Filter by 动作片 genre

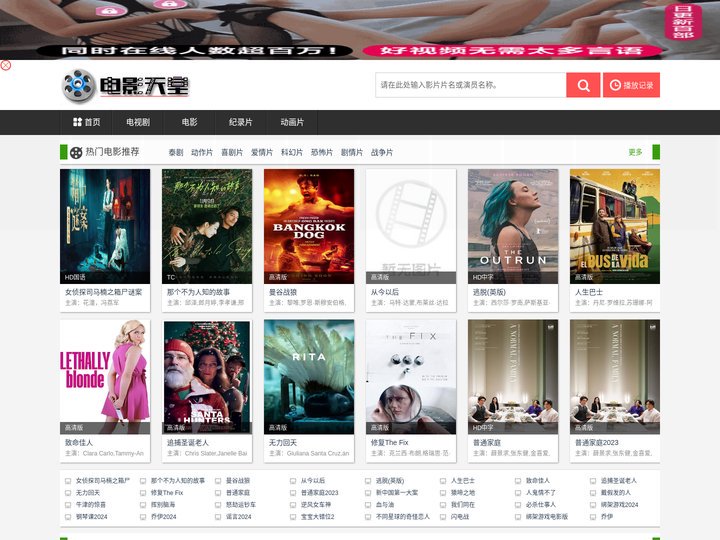202,152
